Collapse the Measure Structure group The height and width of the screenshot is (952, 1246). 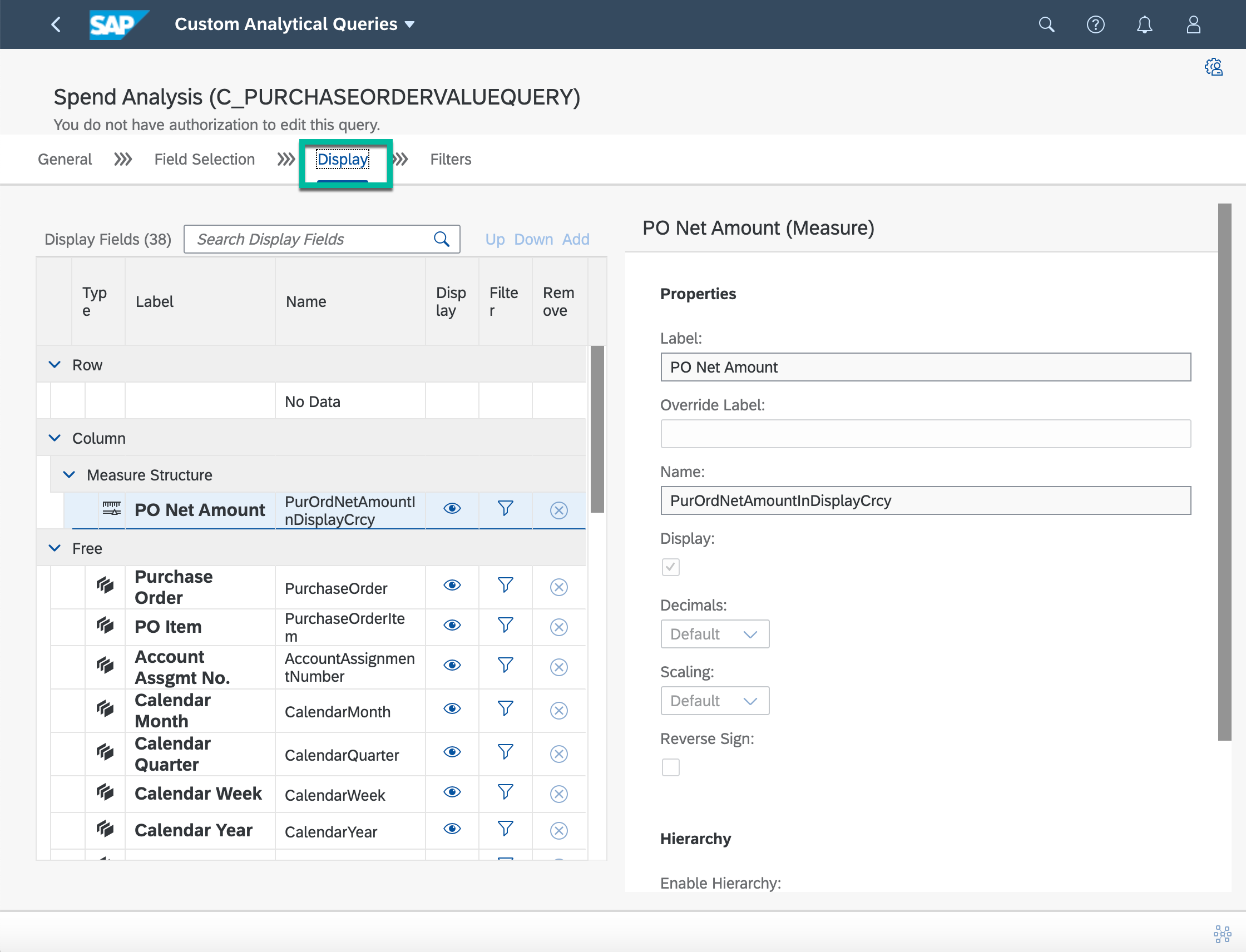tap(69, 475)
